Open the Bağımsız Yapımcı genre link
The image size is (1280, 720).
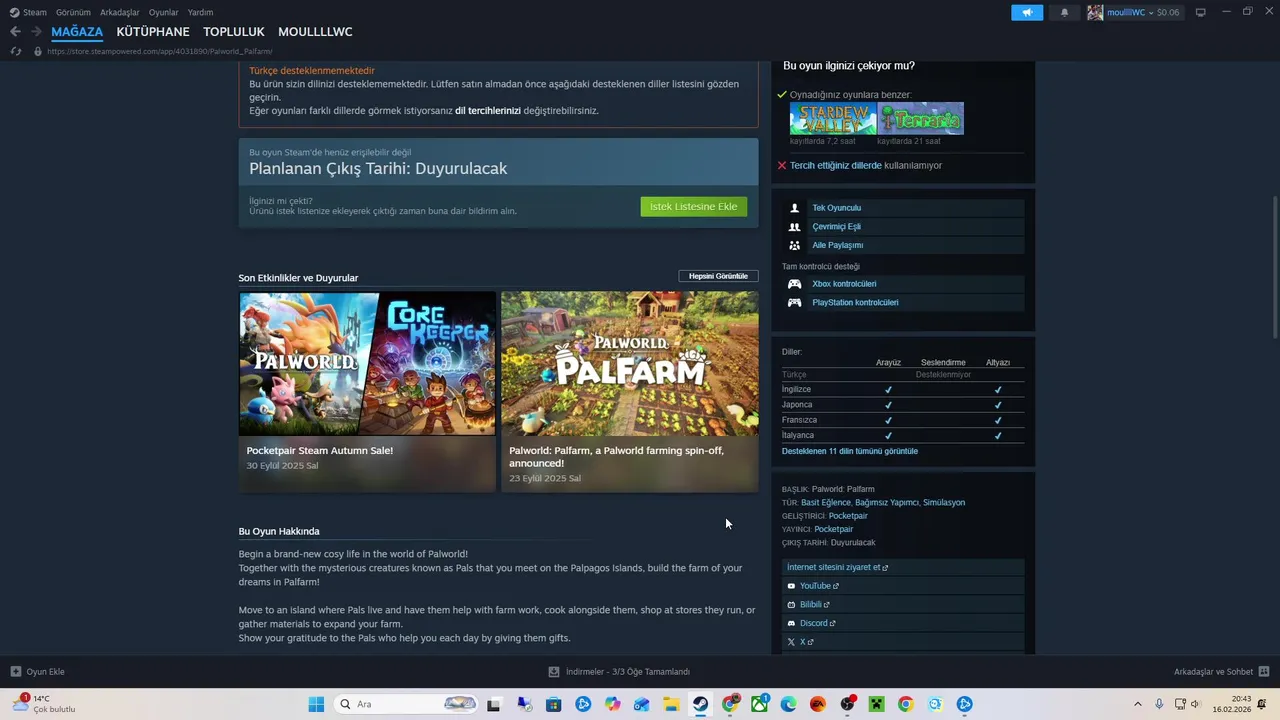pyautogui.click(x=886, y=503)
